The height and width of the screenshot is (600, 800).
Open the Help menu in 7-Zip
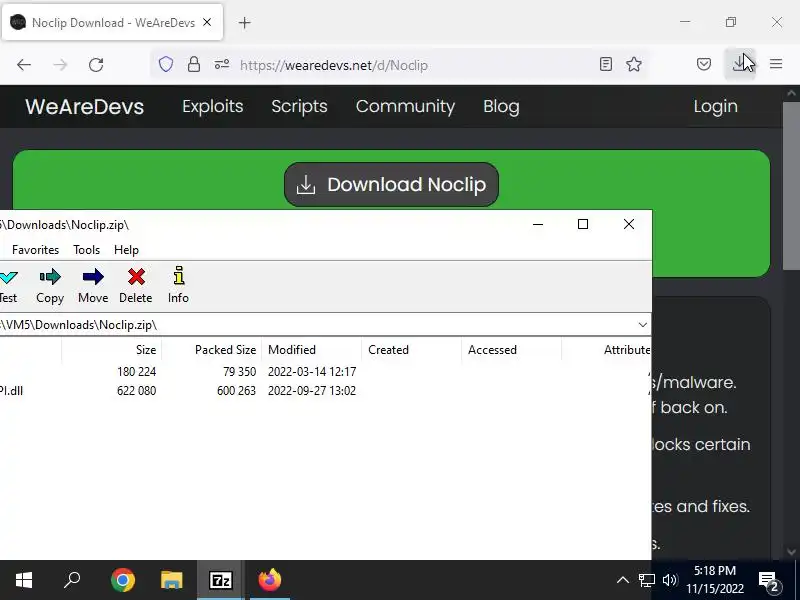(126, 250)
